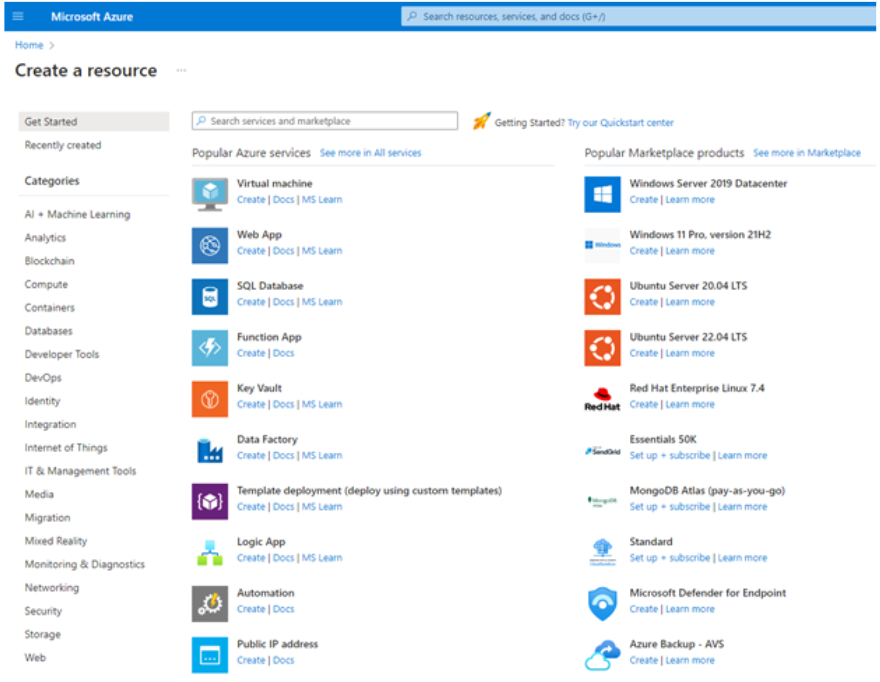Click the Virtual machine title text
The image size is (880, 682).
point(274,183)
